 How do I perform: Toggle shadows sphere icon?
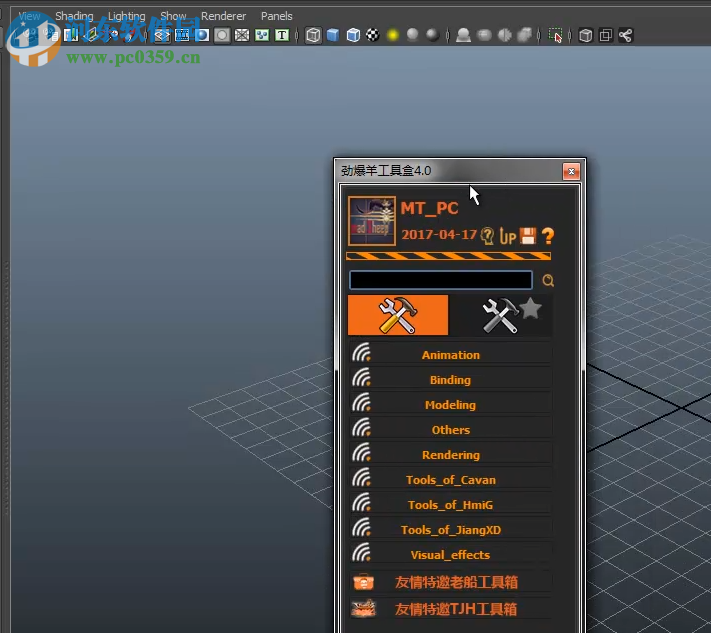click(x=413, y=34)
